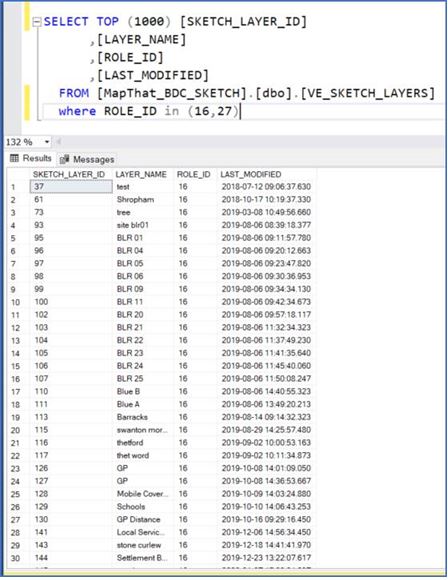Click SKETCH_LAYER_ID cell 61
Screen dimensions: 448x580
coord(71,200)
